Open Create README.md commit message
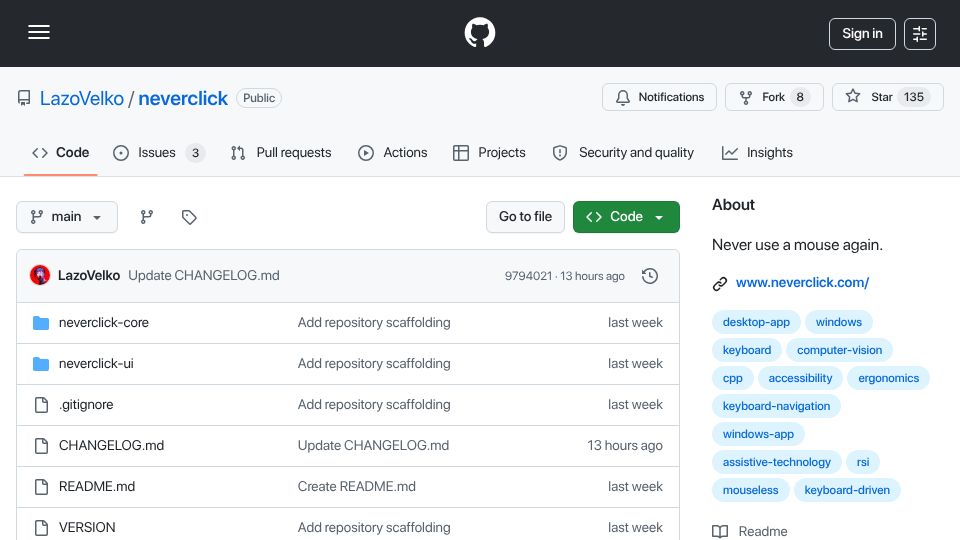 tap(356, 487)
